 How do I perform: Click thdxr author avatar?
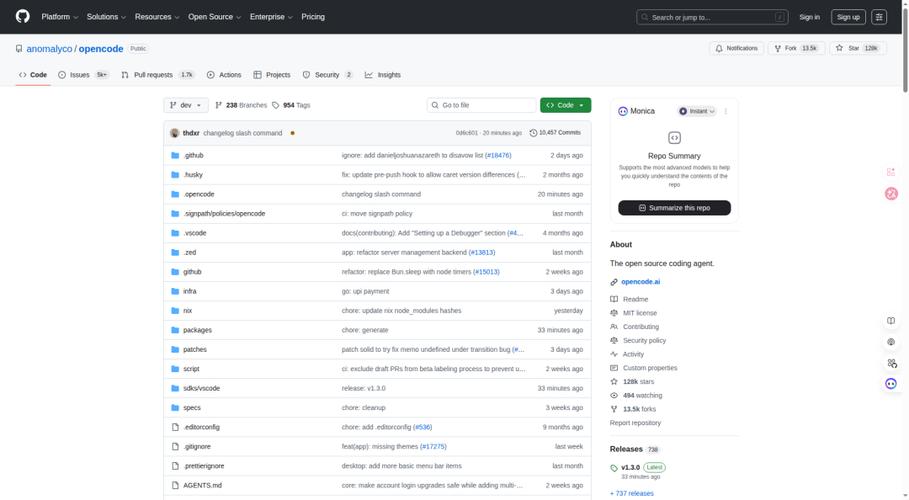(x=174, y=133)
